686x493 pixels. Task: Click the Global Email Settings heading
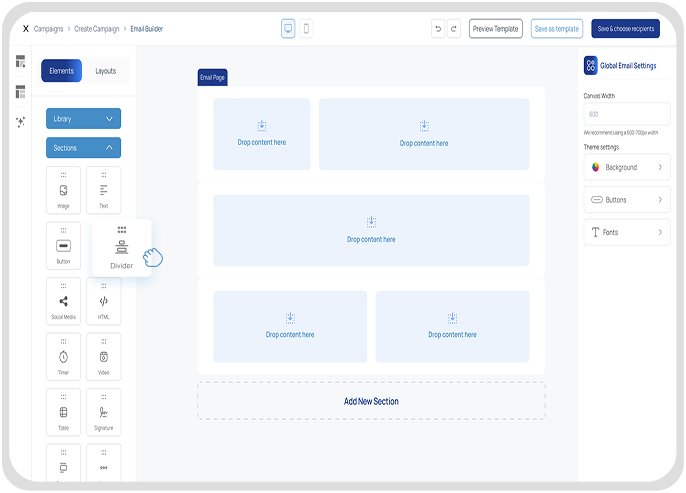pyautogui.click(x=628, y=66)
